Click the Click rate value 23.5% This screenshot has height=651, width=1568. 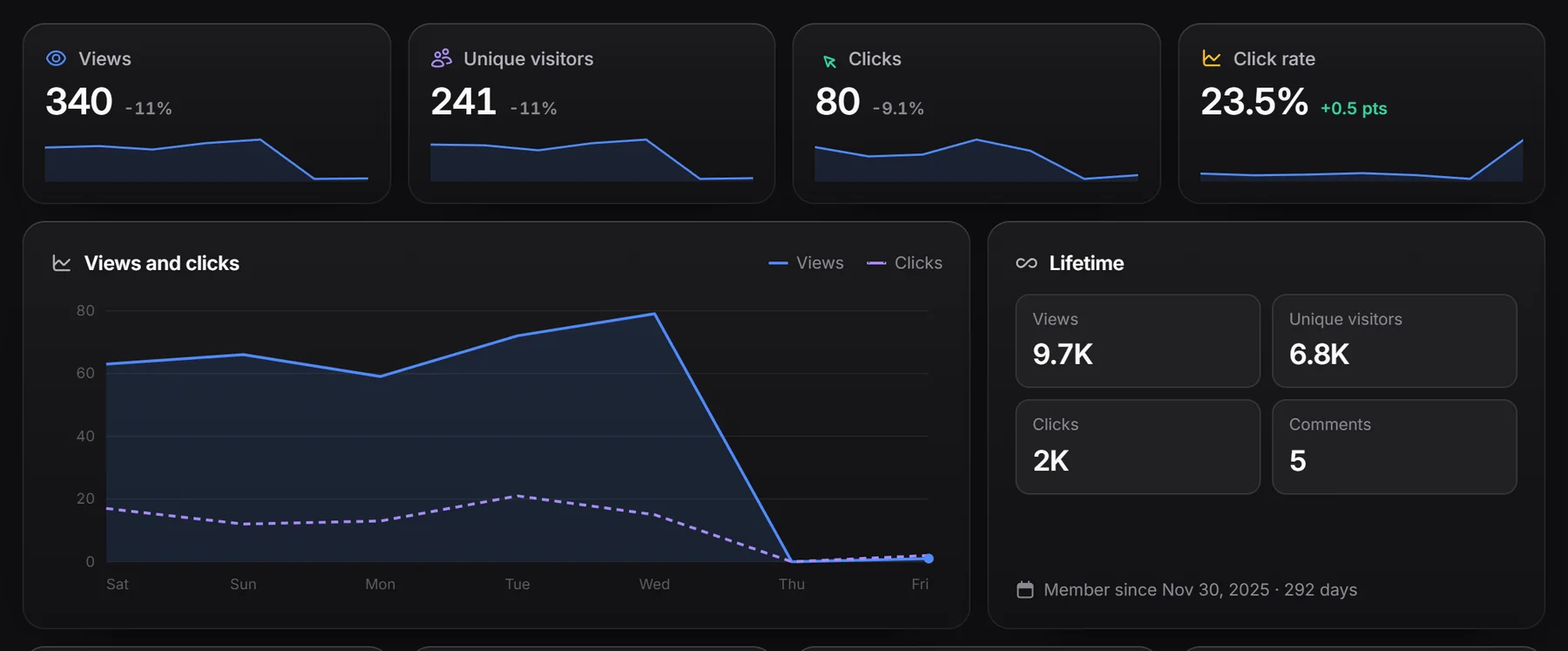(1254, 102)
